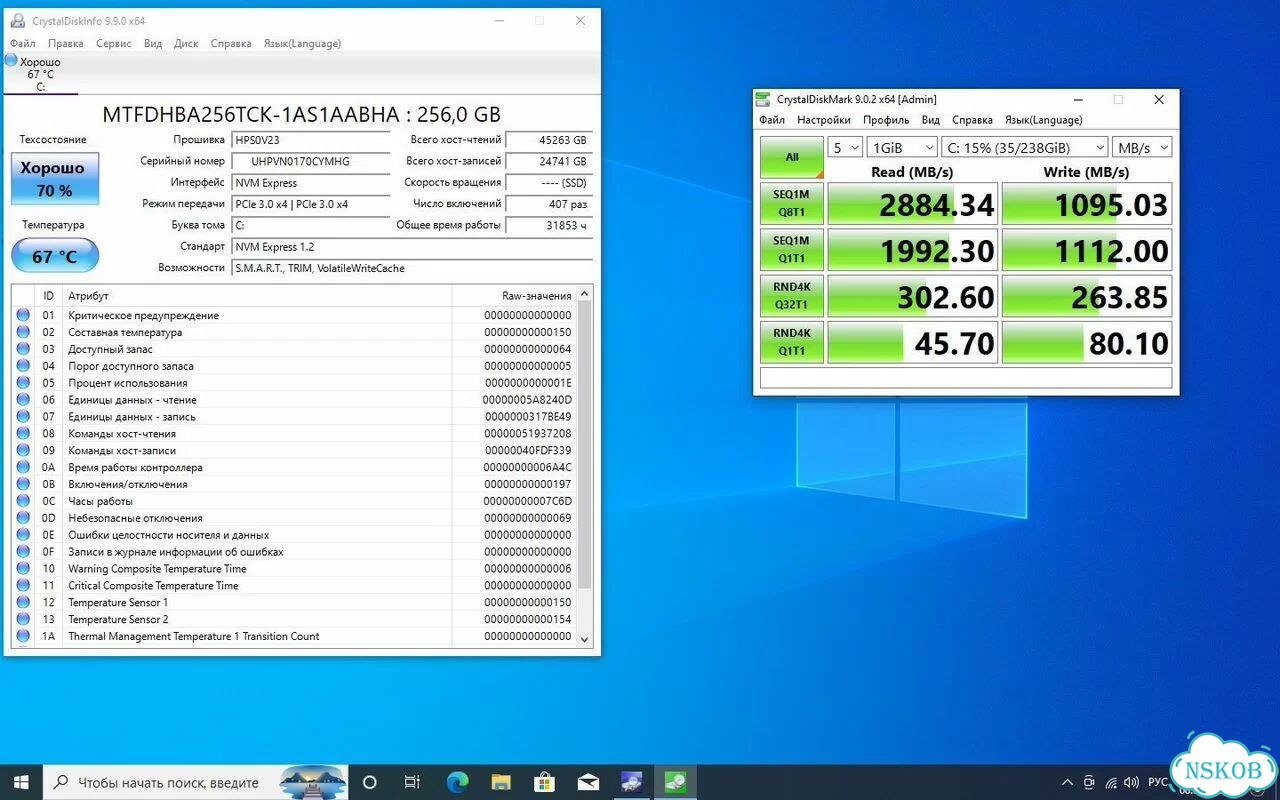1280x800 pixels.
Task: Select Thermal Management Temperature 1 Transition Count row
Action: pos(294,636)
